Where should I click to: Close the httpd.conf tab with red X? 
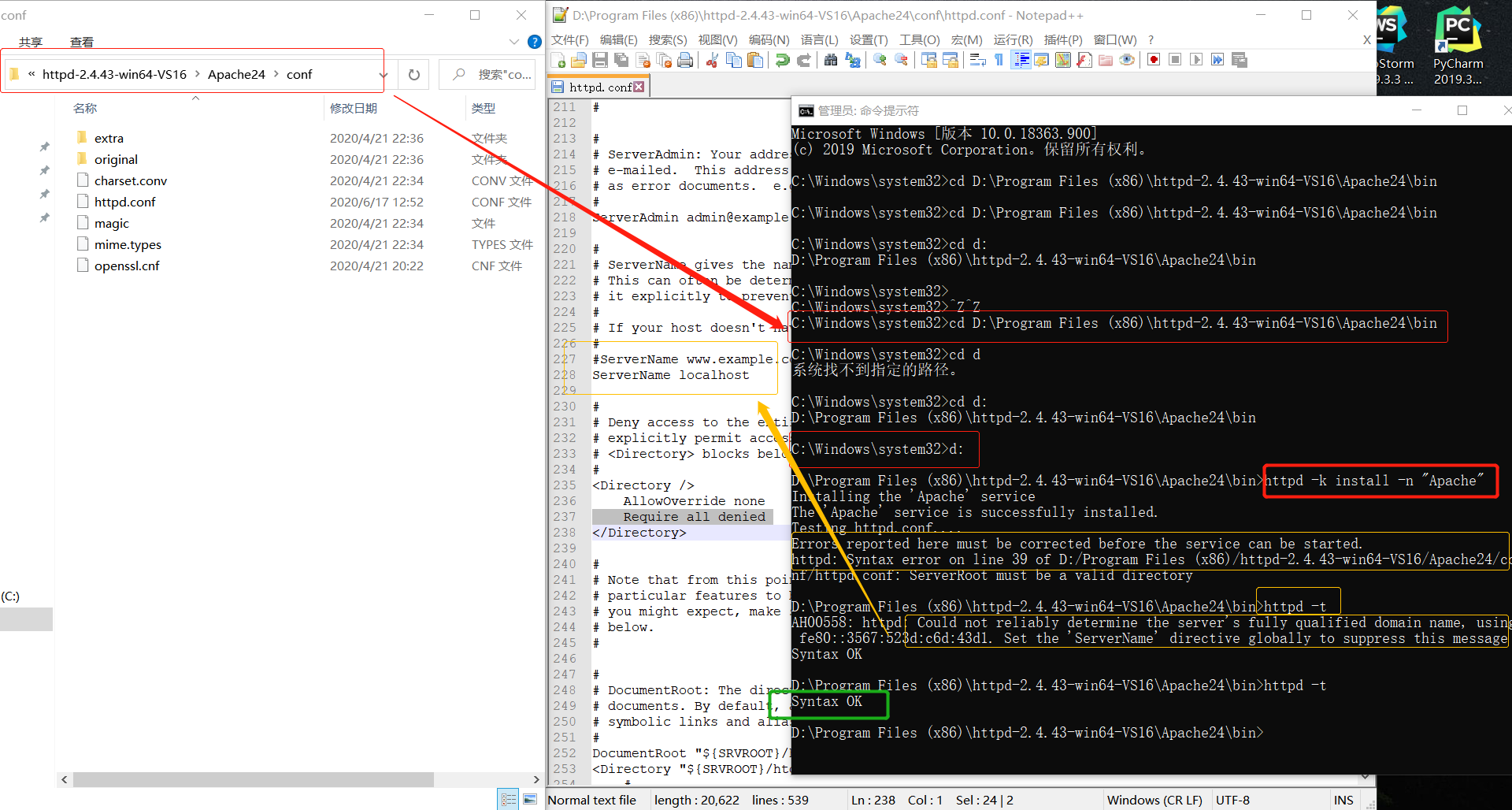pyautogui.click(x=639, y=87)
